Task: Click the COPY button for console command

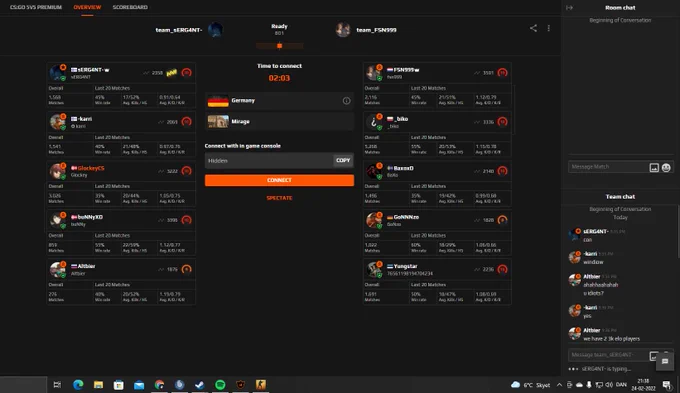Action: [x=343, y=160]
